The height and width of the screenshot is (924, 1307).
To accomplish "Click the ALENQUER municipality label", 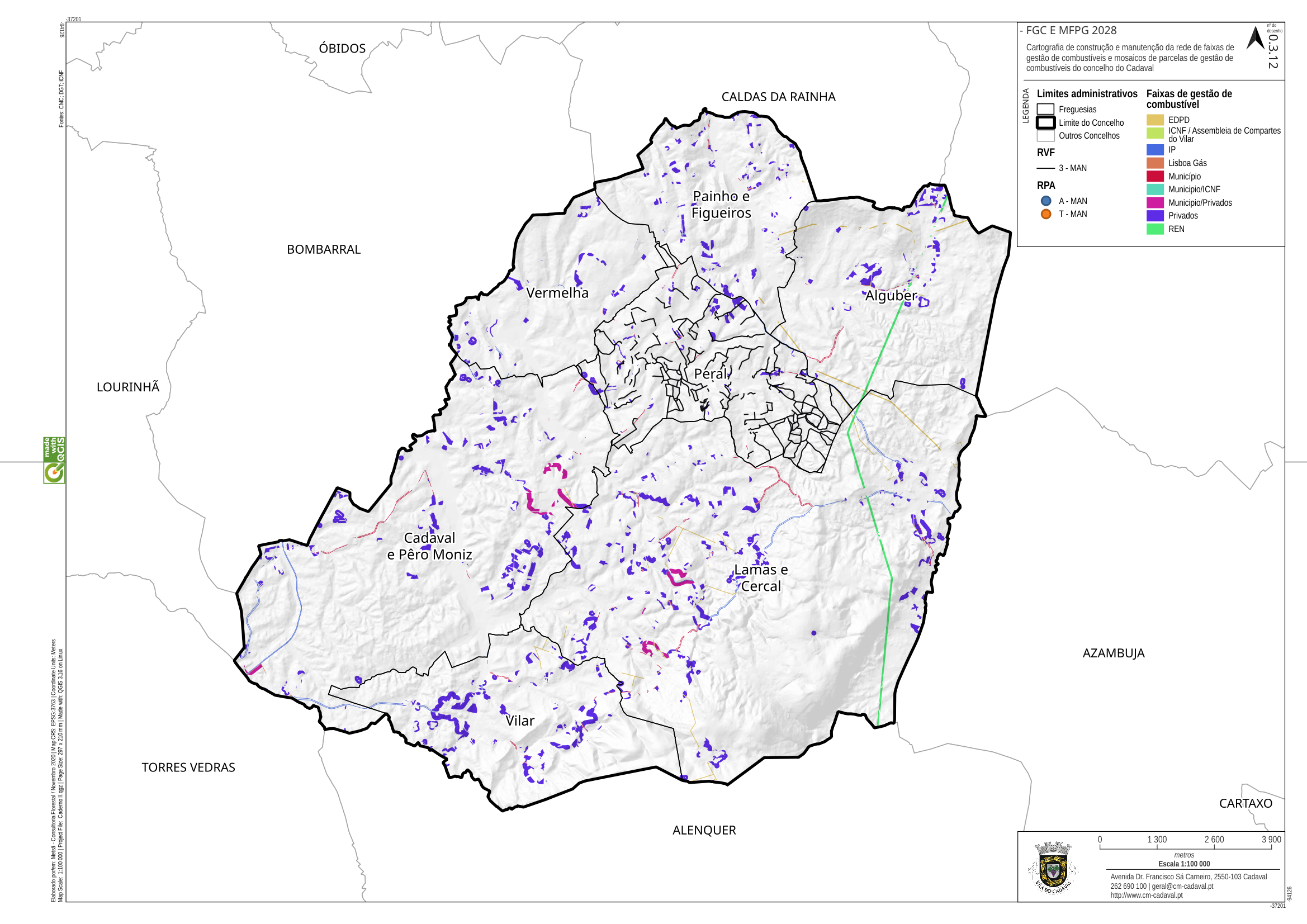I will tap(704, 830).
